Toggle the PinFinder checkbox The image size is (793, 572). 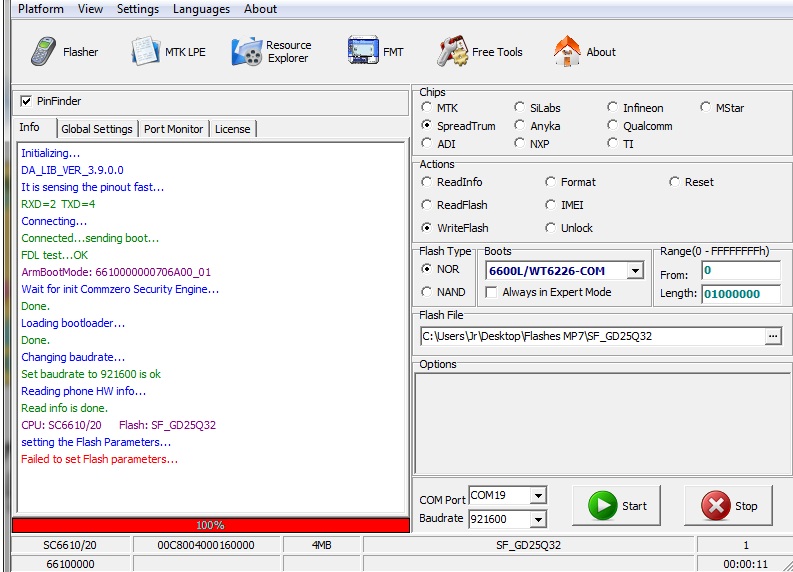[26, 101]
